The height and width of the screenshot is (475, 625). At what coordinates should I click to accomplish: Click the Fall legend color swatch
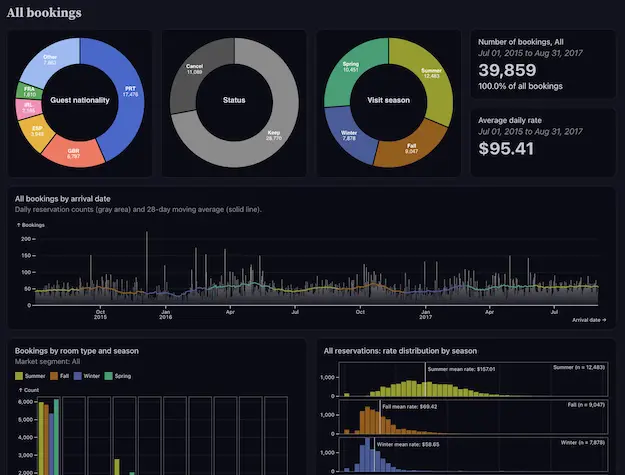tap(53, 376)
